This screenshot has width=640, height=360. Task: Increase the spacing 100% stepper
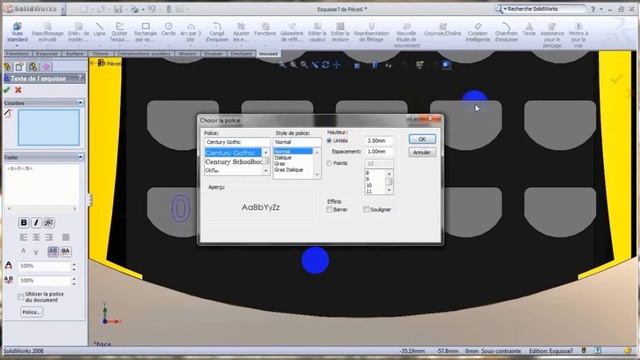tap(74, 278)
